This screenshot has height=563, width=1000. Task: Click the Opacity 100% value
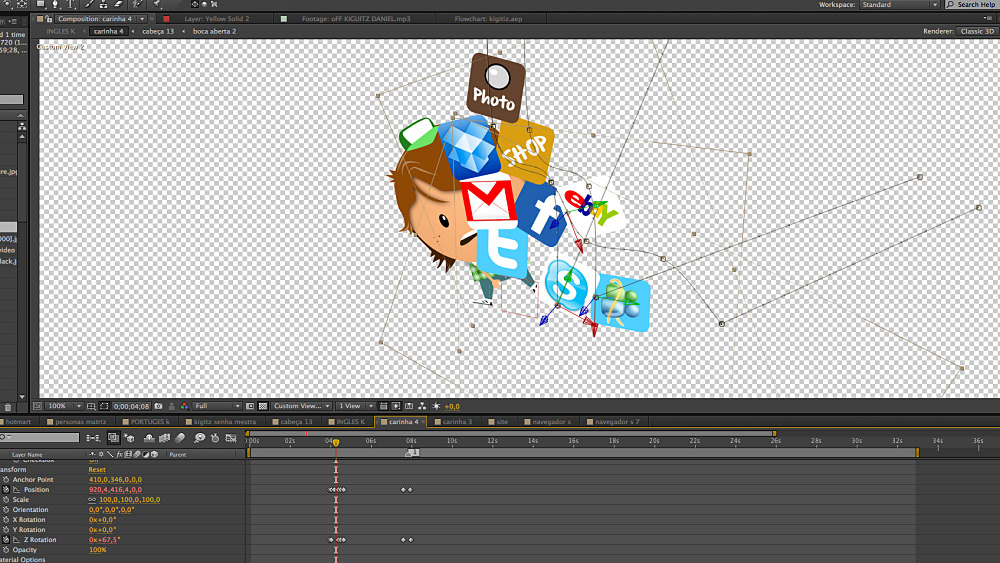[x=97, y=550]
